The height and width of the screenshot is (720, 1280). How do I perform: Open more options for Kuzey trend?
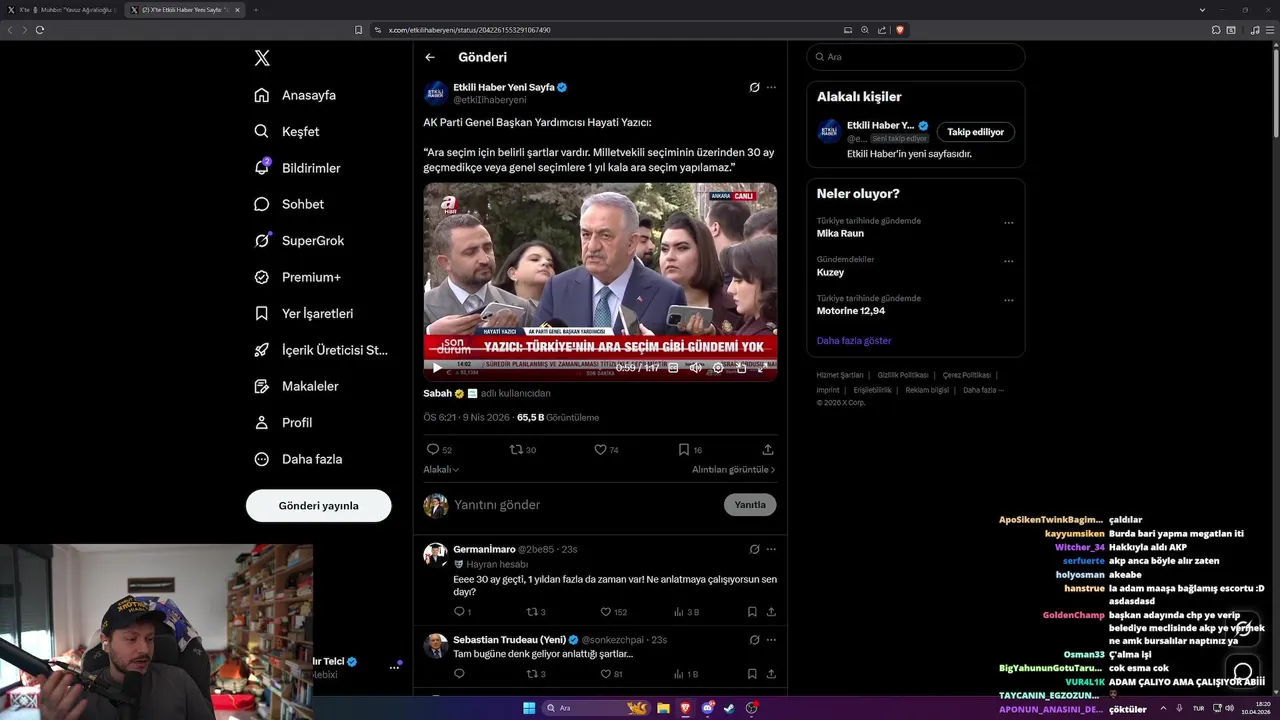pos(1008,262)
